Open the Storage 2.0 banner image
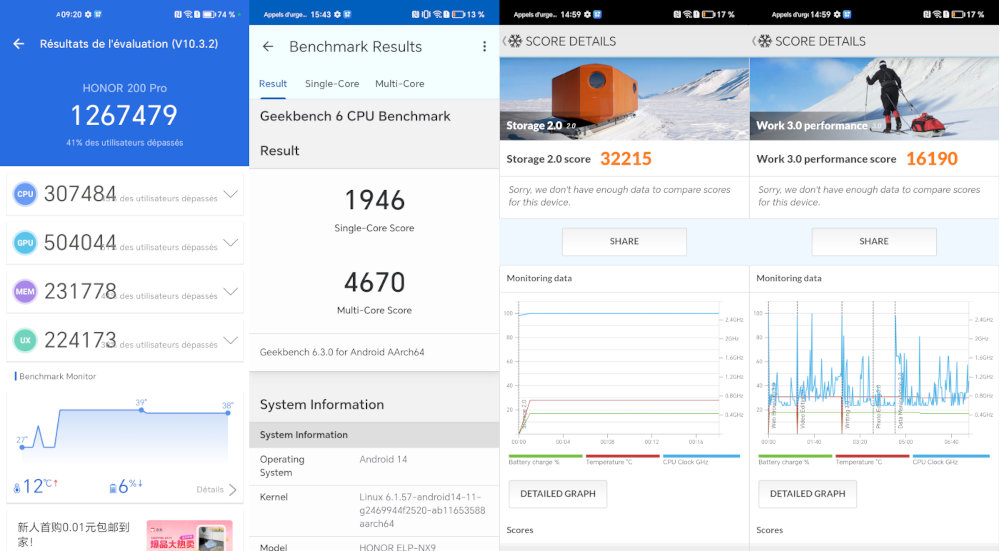Viewport: 1000px width, 551px height. (624, 99)
